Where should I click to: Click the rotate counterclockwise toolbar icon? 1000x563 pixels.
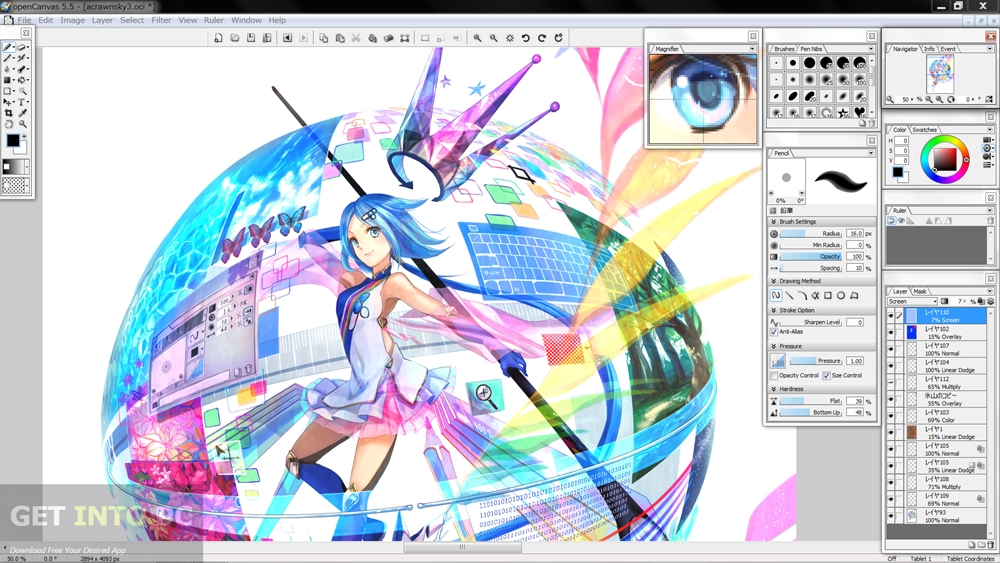click(526, 38)
